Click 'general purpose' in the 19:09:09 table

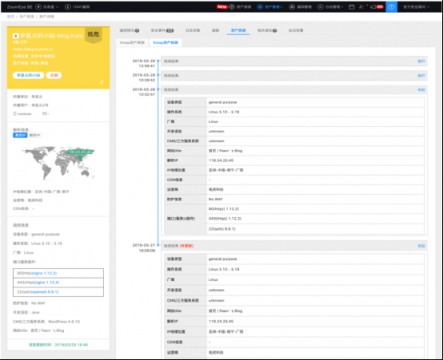(x=223, y=259)
